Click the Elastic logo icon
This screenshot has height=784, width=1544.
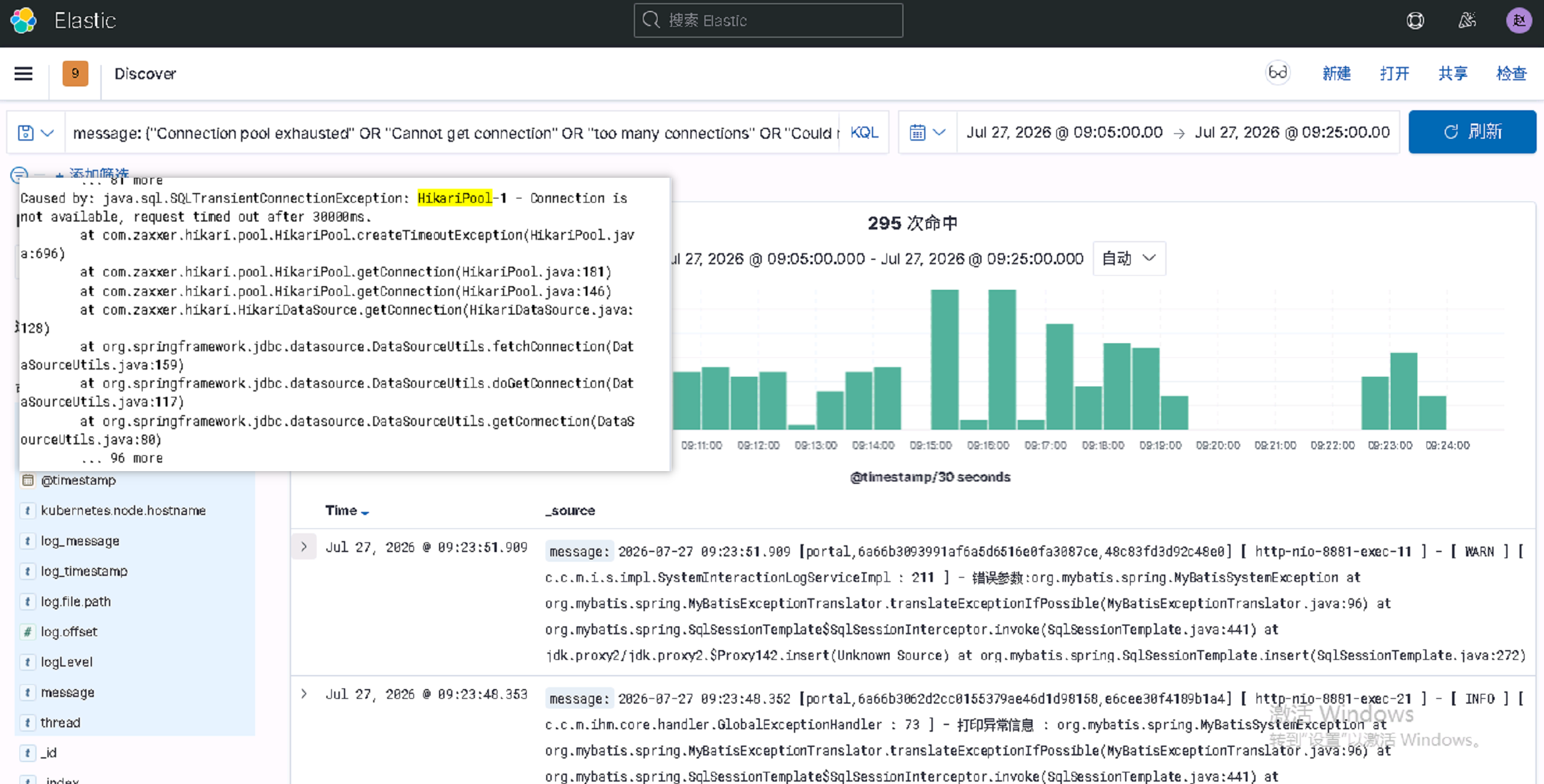tap(24, 21)
